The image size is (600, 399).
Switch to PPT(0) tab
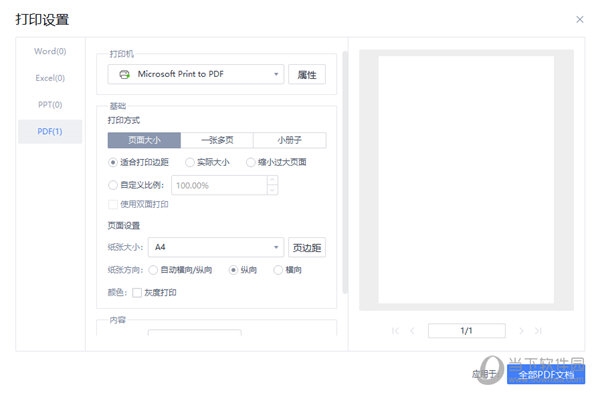tap(50, 105)
